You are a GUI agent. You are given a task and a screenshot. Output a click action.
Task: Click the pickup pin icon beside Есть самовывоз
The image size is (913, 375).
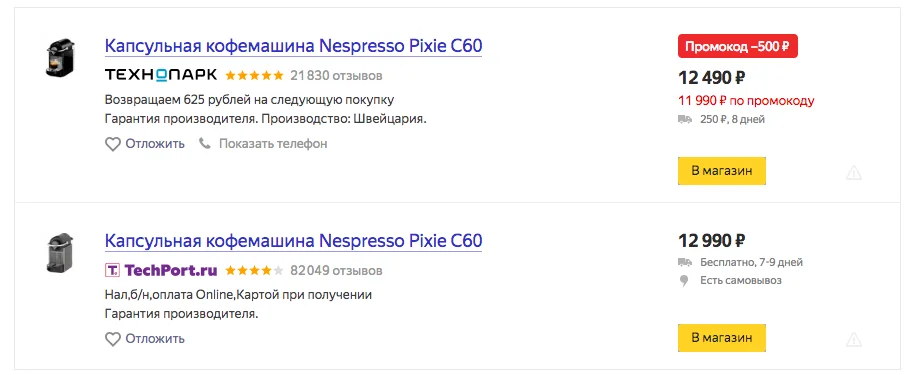click(684, 281)
